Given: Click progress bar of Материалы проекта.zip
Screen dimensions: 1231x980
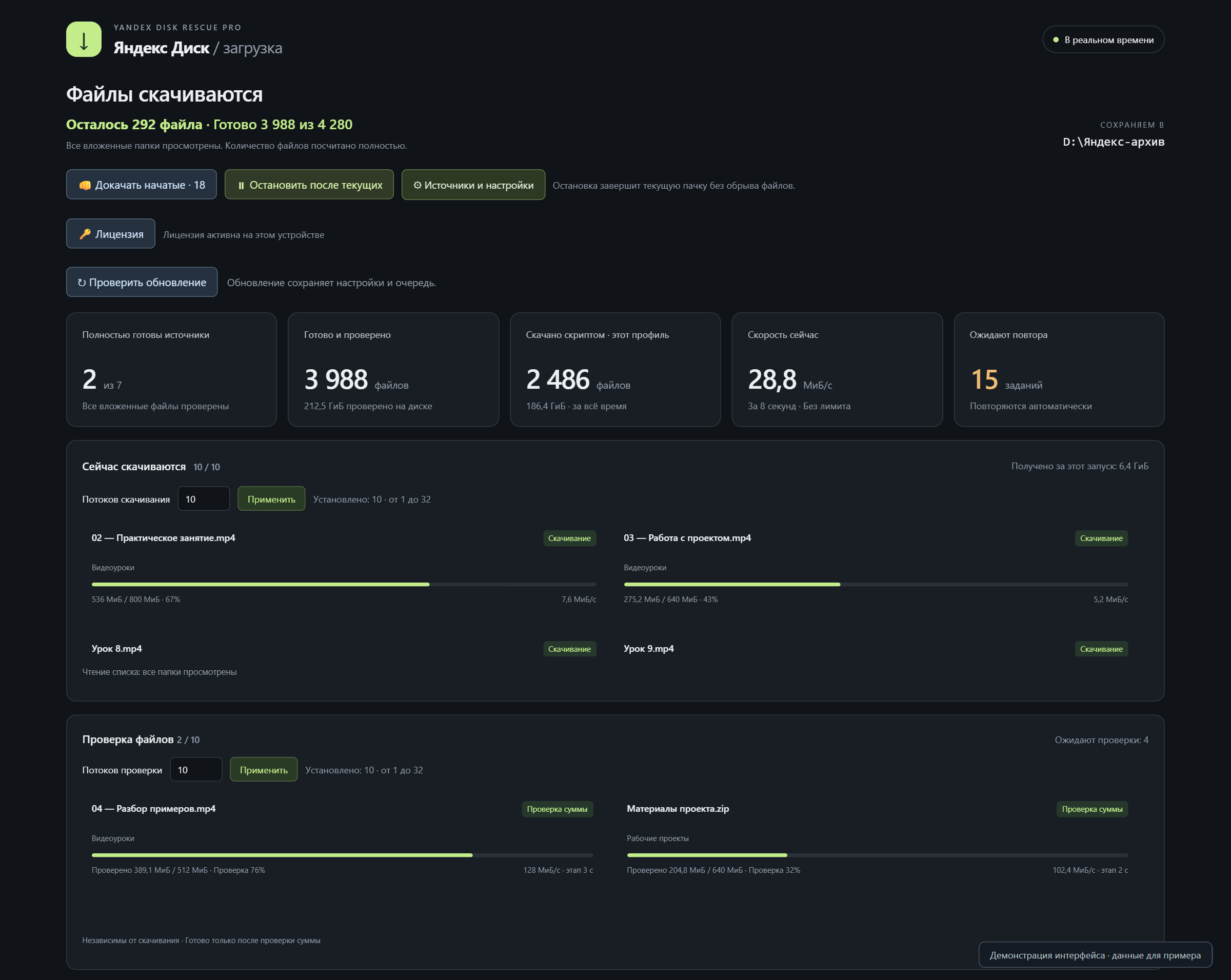Looking at the screenshot, I should coord(877,855).
